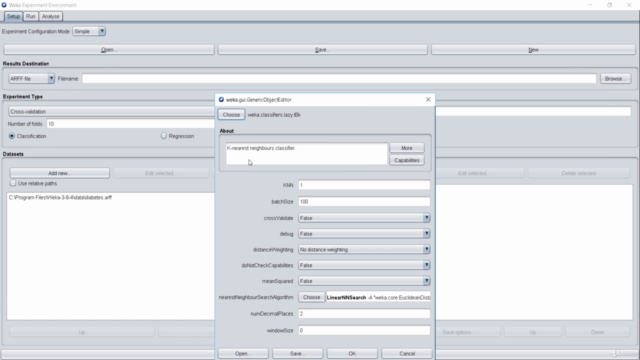Open the distanceWeighting dropdown

pyautogui.click(x=364, y=249)
